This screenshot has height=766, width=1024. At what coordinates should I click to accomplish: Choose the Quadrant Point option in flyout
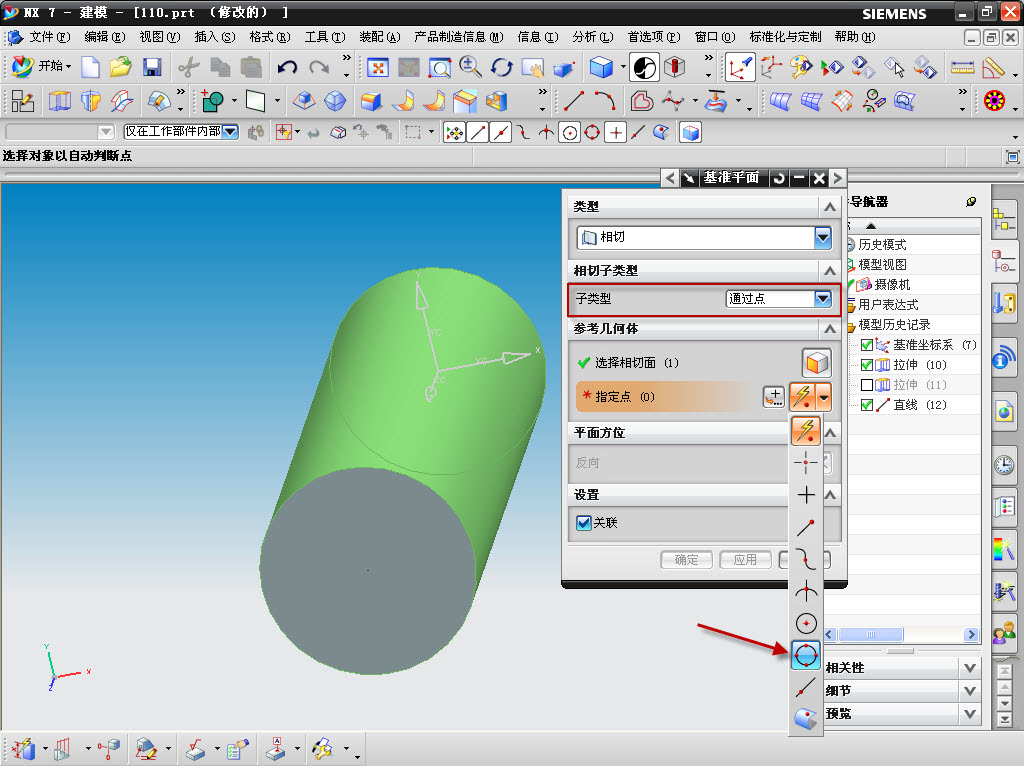click(x=806, y=655)
